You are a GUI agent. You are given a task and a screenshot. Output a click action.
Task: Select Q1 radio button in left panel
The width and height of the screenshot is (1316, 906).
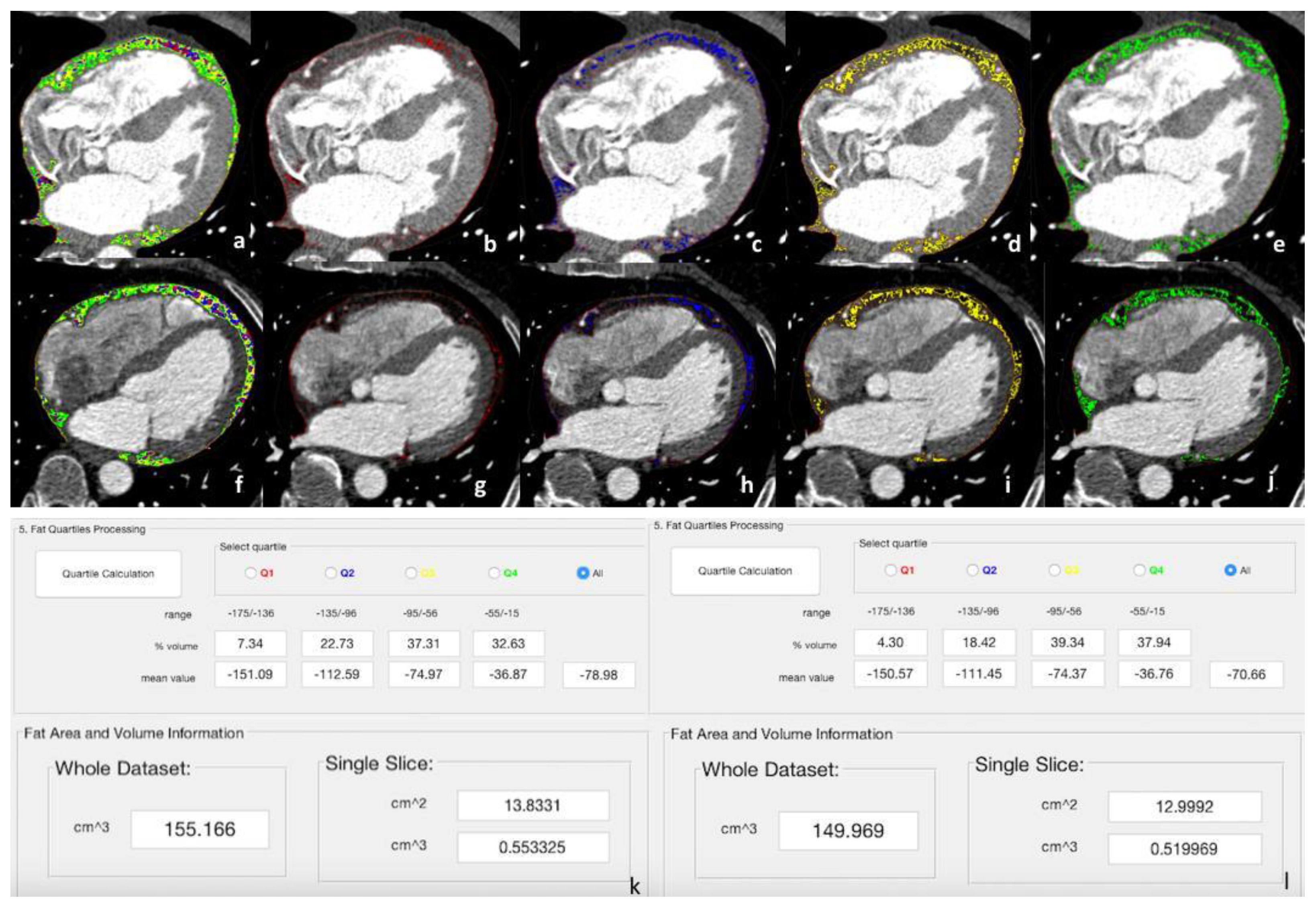[250, 573]
